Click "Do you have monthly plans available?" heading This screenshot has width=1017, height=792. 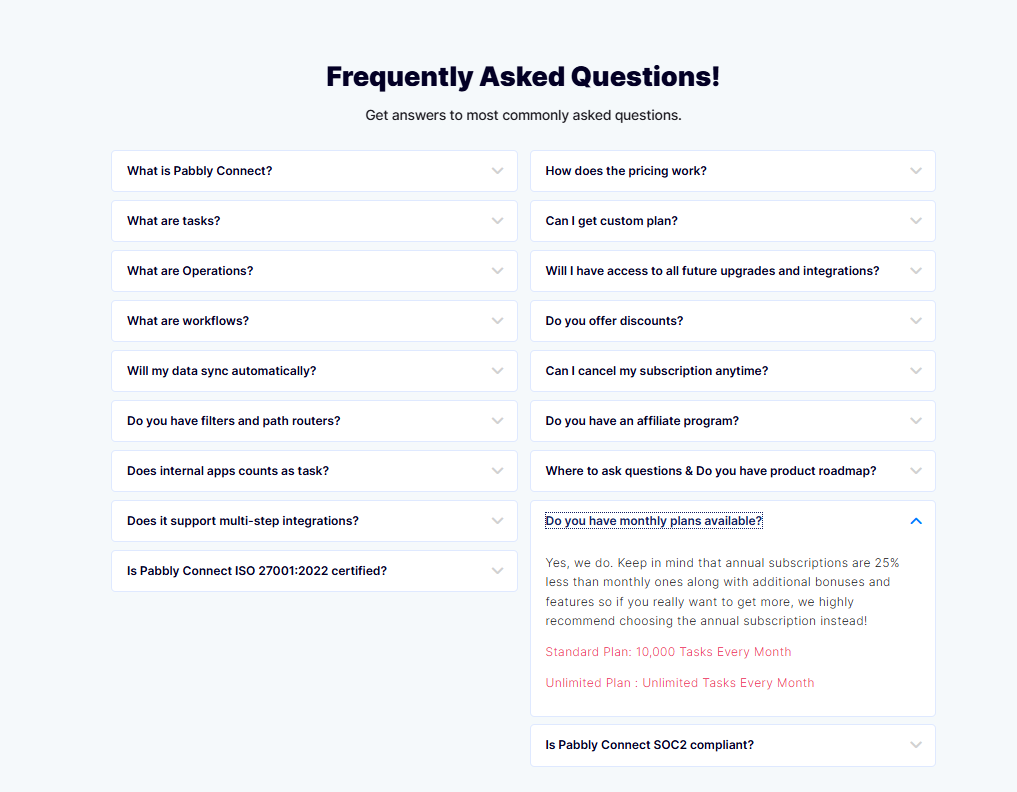[654, 521]
